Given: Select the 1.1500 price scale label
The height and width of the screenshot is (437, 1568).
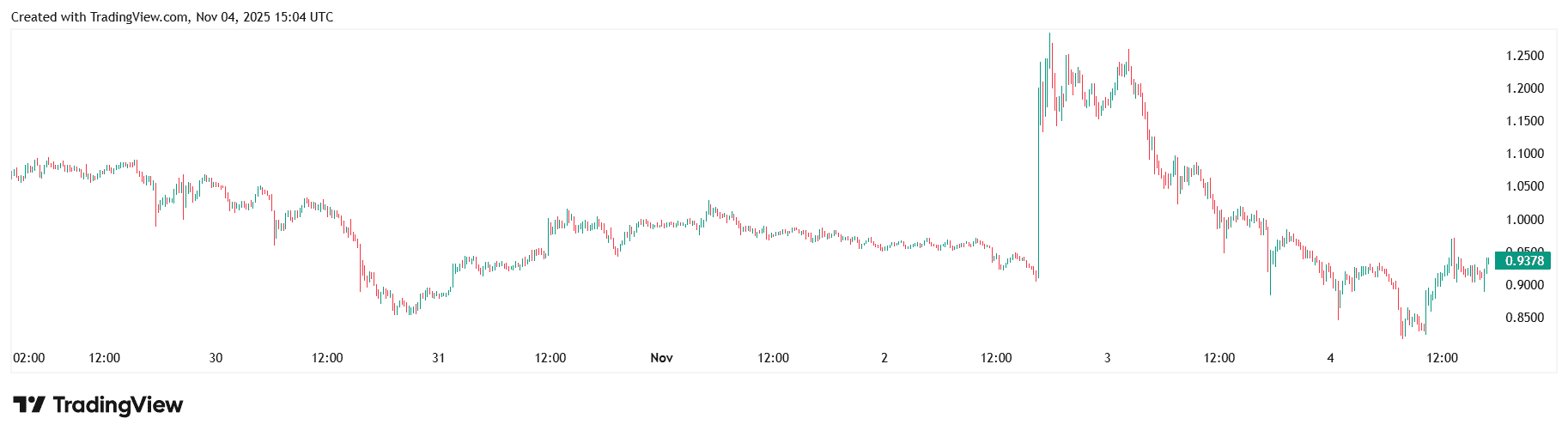Looking at the screenshot, I should pyautogui.click(x=1524, y=121).
